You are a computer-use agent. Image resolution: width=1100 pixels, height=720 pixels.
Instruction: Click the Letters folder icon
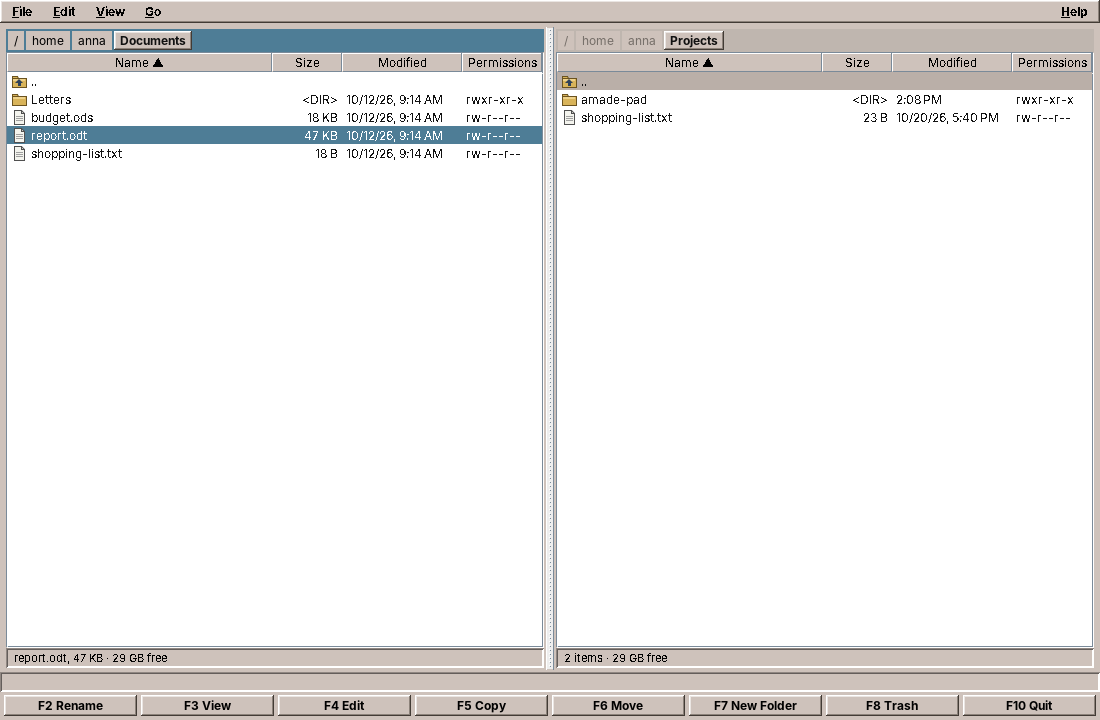20,100
